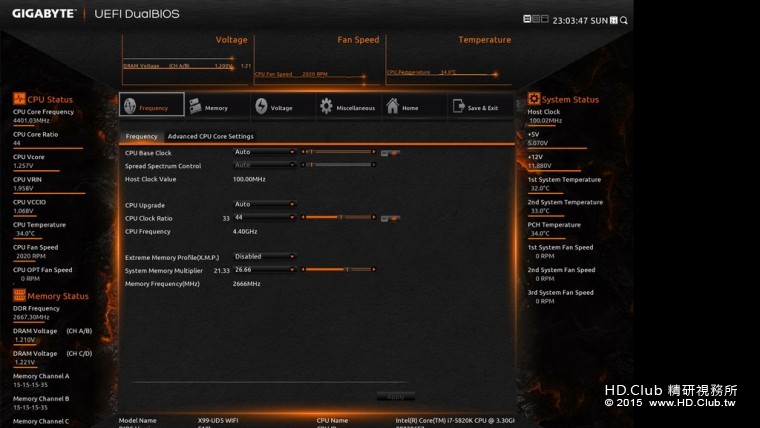Click the Host Clock 100.02MHz reading
760x428 pixels.
pyautogui.click(x=546, y=121)
